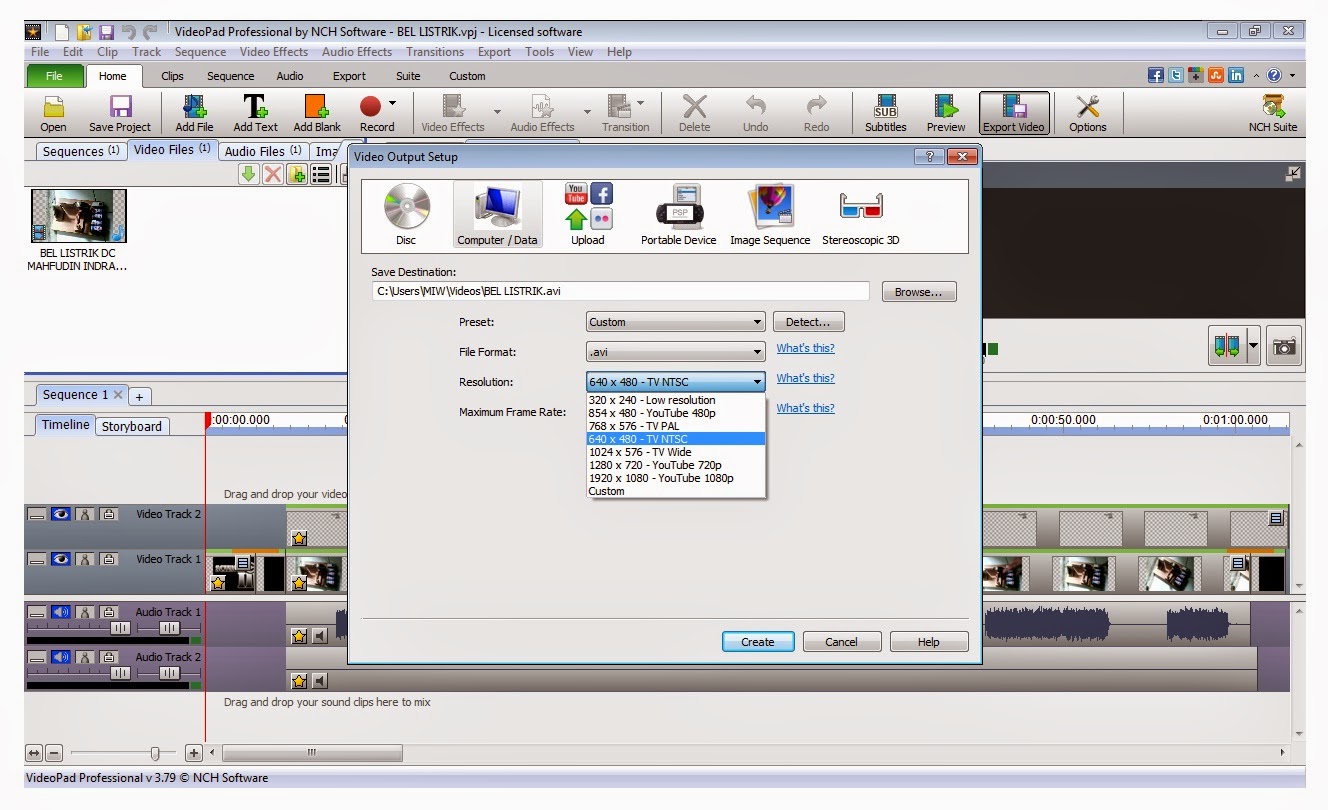Click the Save Destination path field

coord(620,291)
